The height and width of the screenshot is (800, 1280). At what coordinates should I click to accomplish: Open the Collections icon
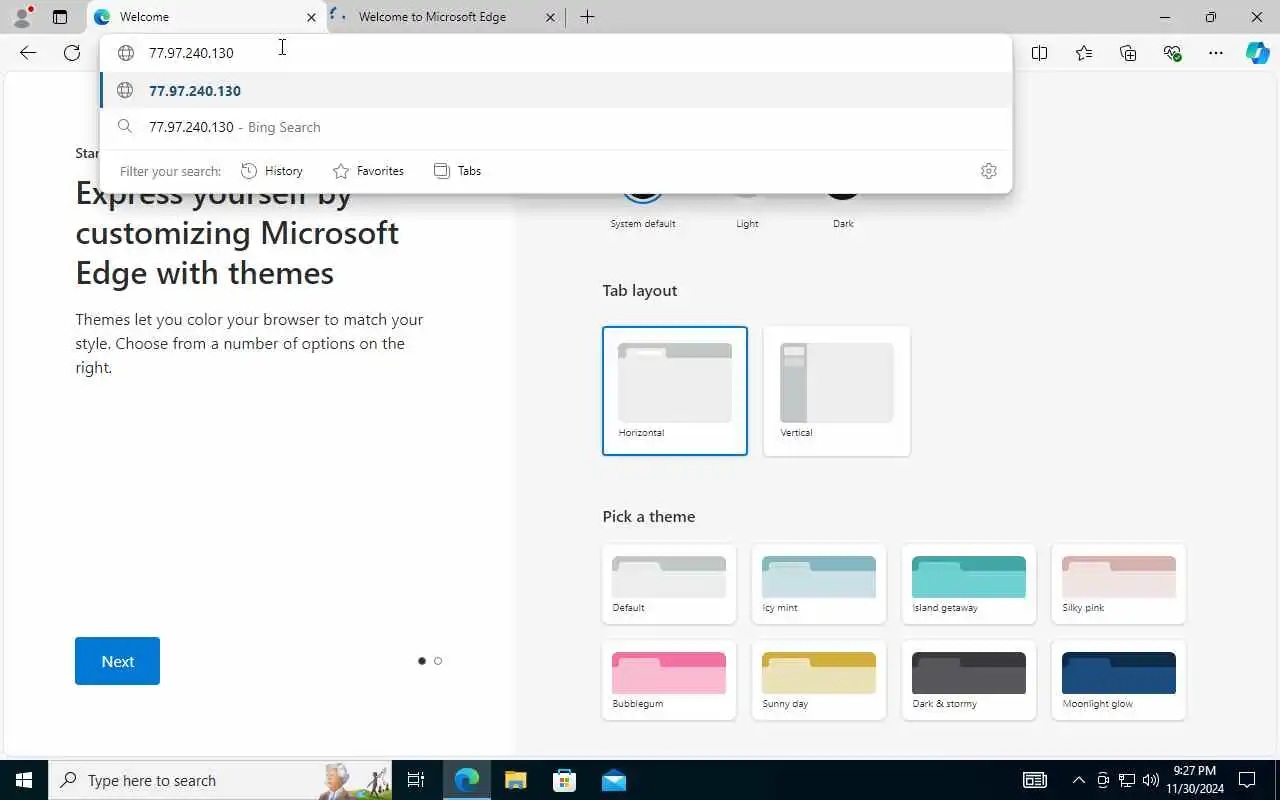[x=1128, y=53]
